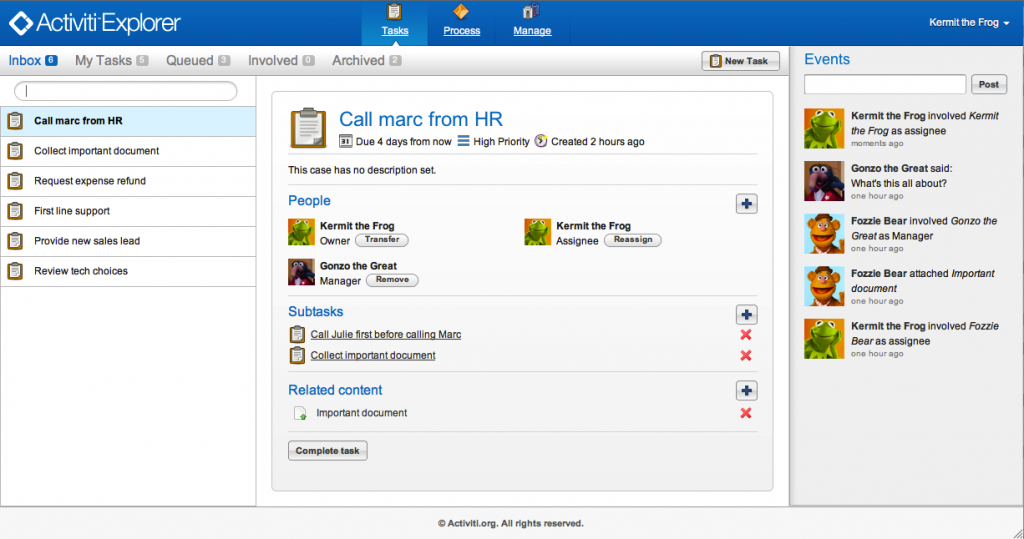Switch to the My Tasks tab
The width and height of the screenshot is (1024, 539).
point(112,61)
